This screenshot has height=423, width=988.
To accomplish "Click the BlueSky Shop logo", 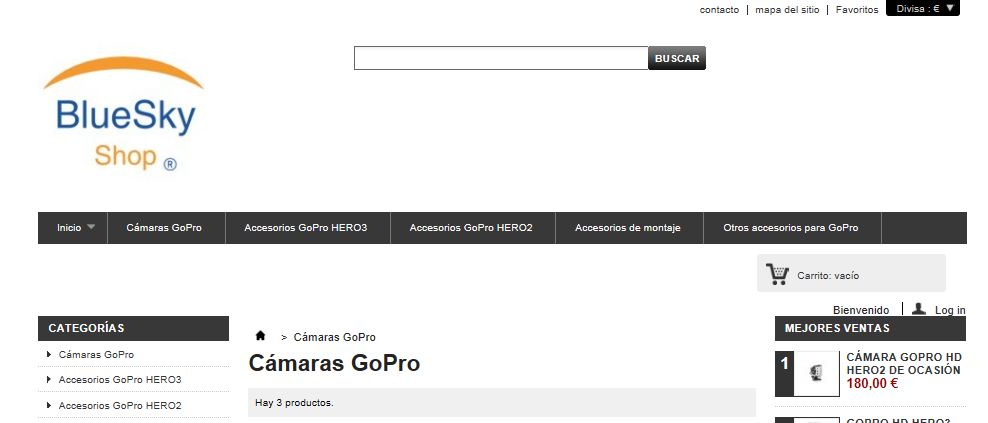I will tap(124, 114).
